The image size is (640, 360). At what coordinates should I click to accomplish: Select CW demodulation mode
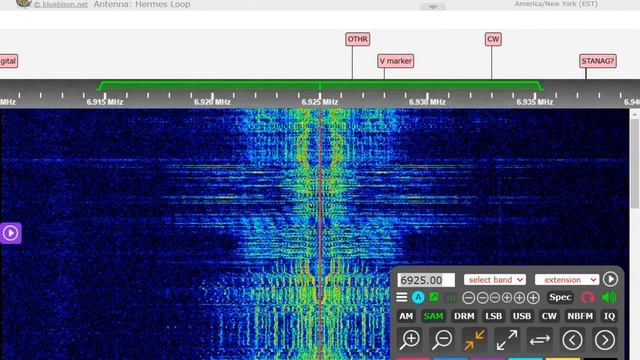549,316
